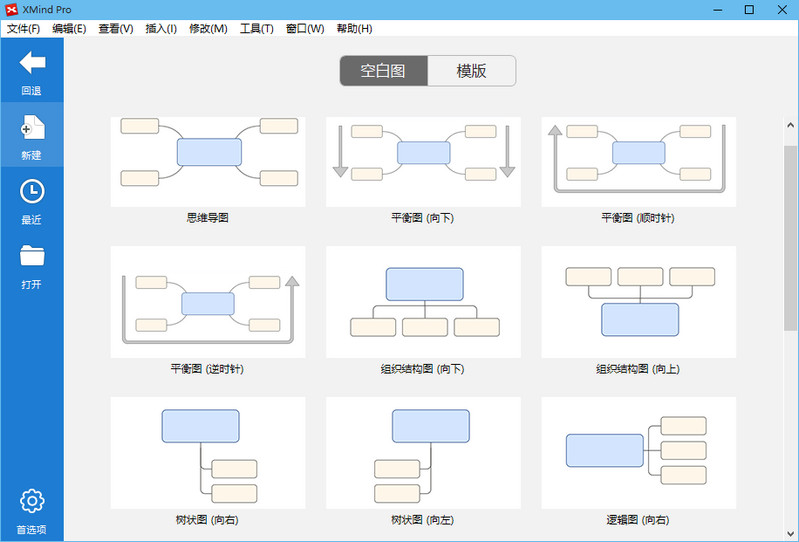This screenshot has width=799, height=542.
Task: Click the 思维导图 label text
Action: 207,218
